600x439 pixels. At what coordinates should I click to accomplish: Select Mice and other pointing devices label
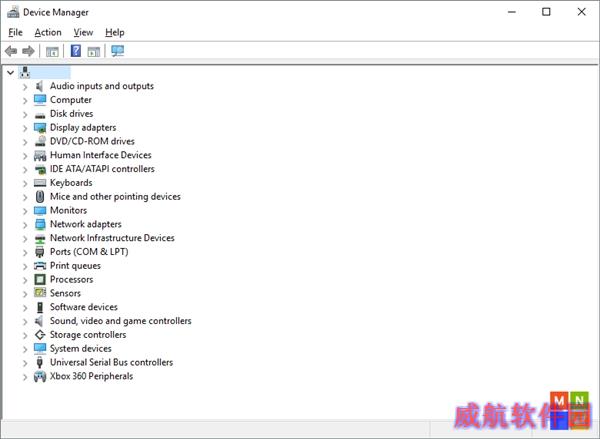(x=115, y=196)
